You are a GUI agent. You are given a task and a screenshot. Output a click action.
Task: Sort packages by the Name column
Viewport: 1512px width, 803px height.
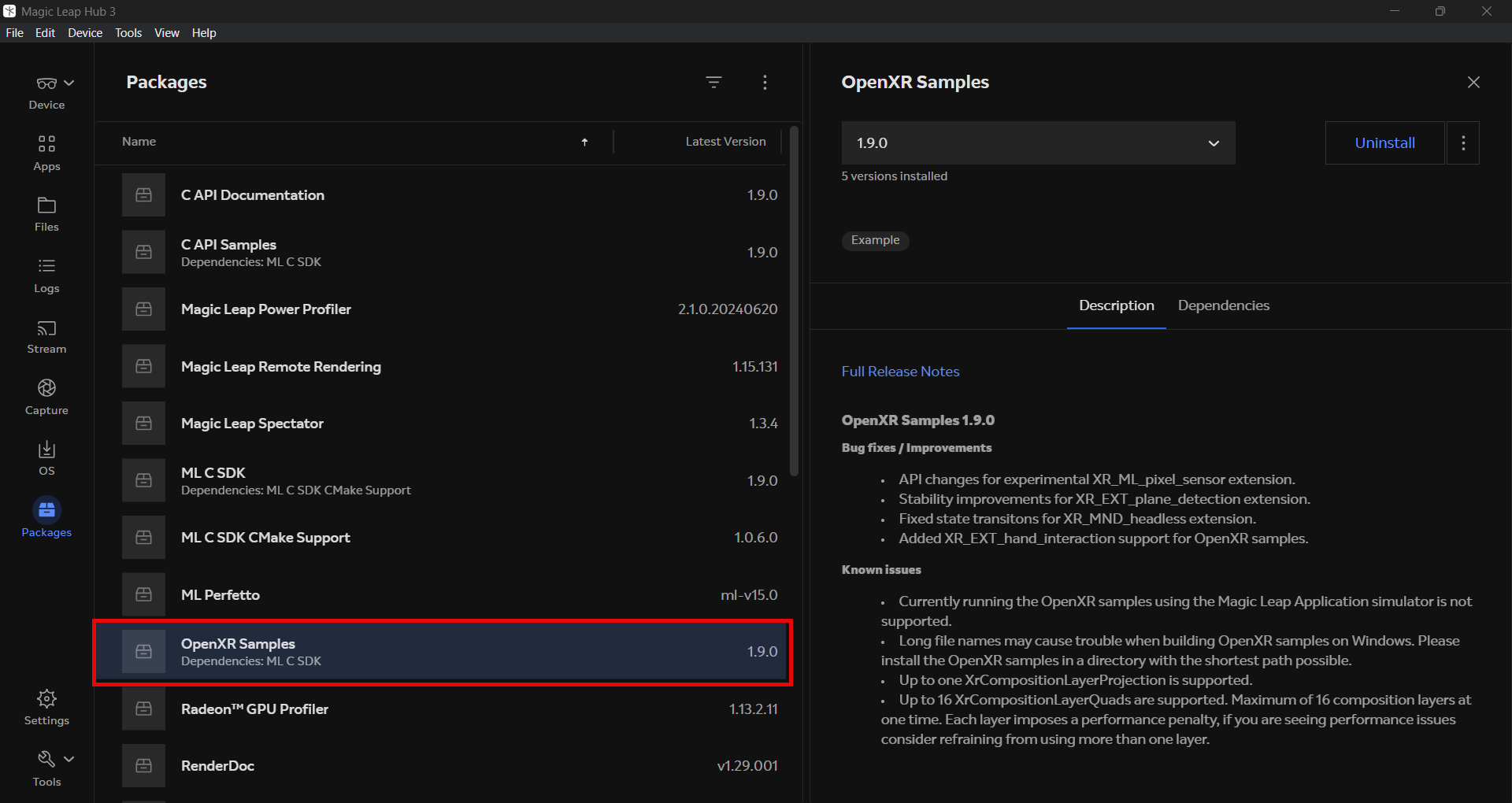coord(139,142)
